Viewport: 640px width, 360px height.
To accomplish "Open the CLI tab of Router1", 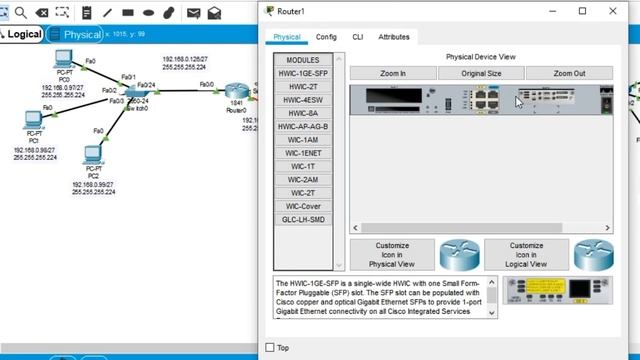I will [x=358, y=37].
